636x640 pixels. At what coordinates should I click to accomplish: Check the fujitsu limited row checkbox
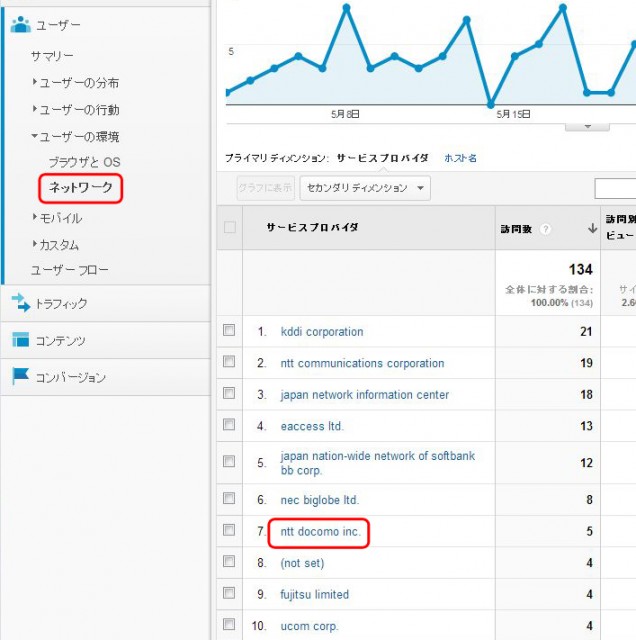[229, 593]
